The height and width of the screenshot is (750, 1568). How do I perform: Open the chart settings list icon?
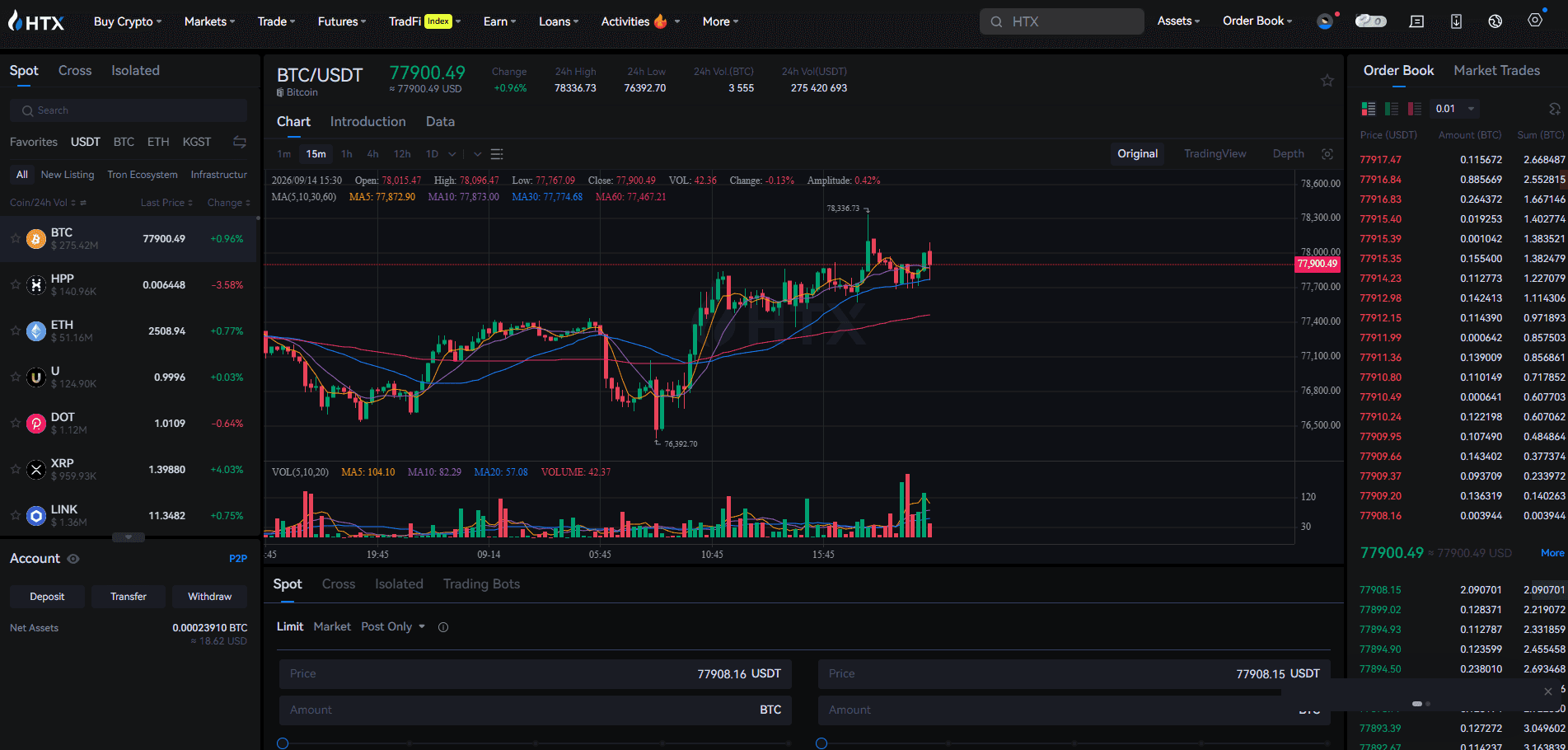(x=497, y=154)
